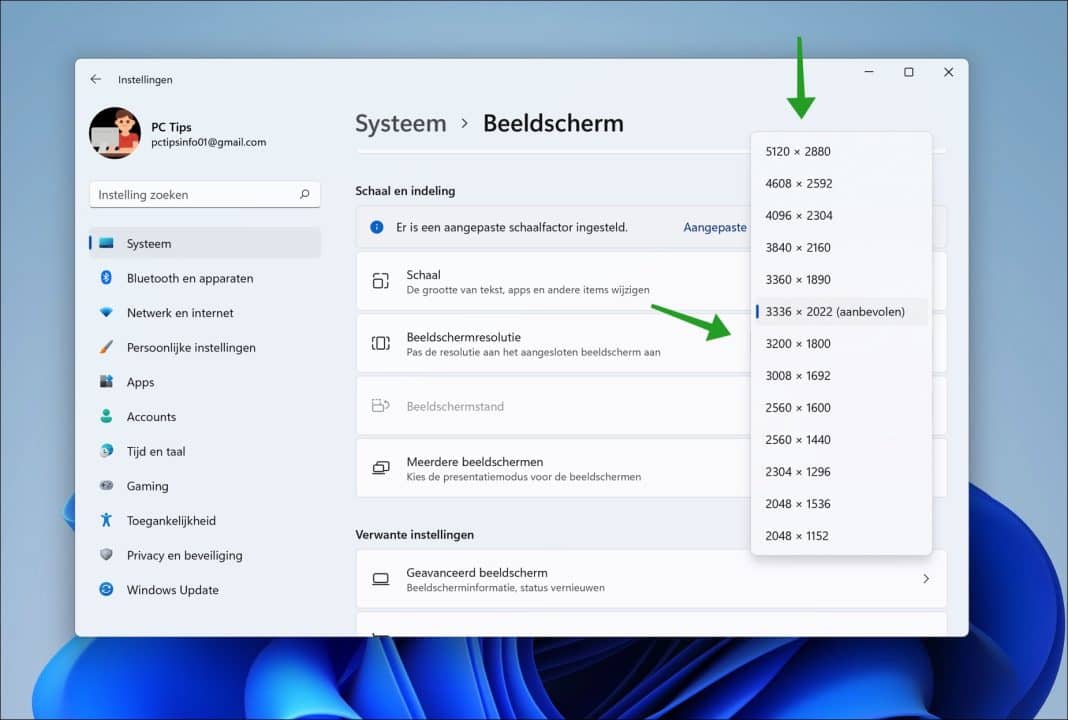Select resolution 3840 × 2160
The image size is (1068, 720).
[x=841, y=247]
